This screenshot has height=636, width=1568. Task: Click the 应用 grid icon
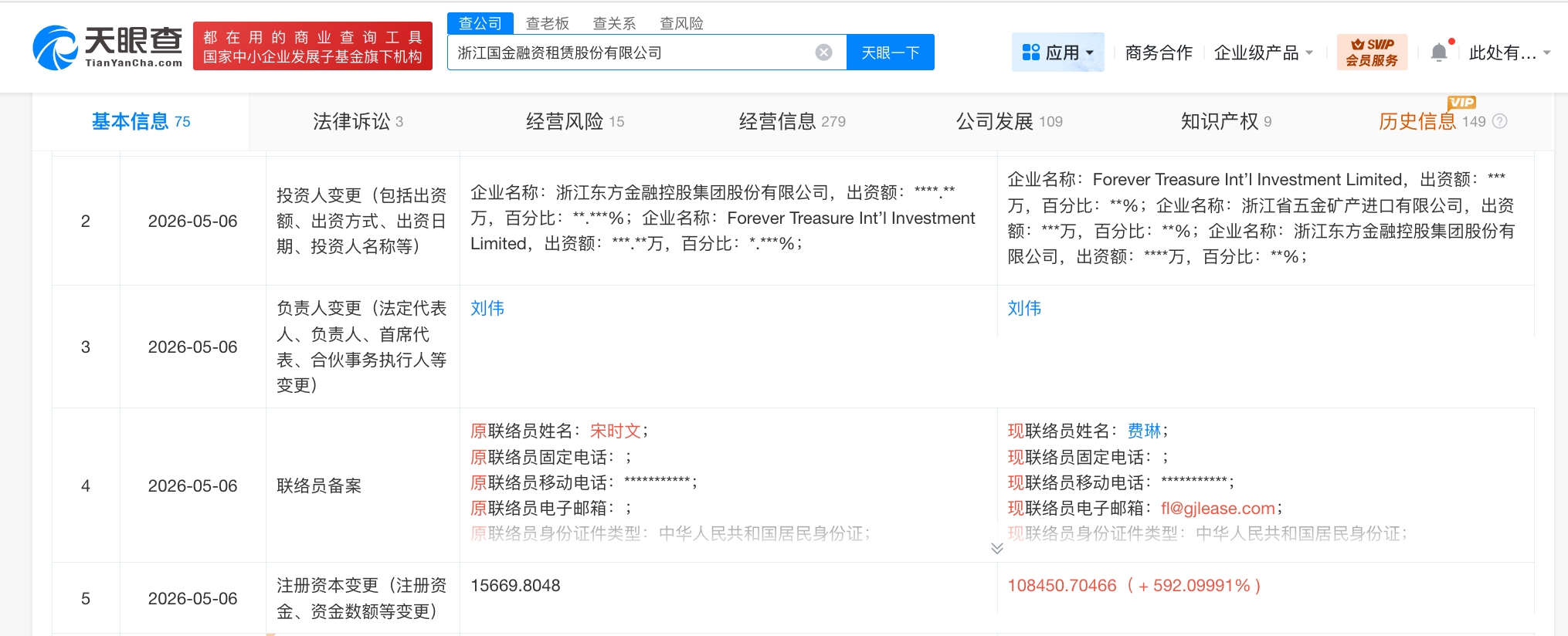(x=1030, y=52)
